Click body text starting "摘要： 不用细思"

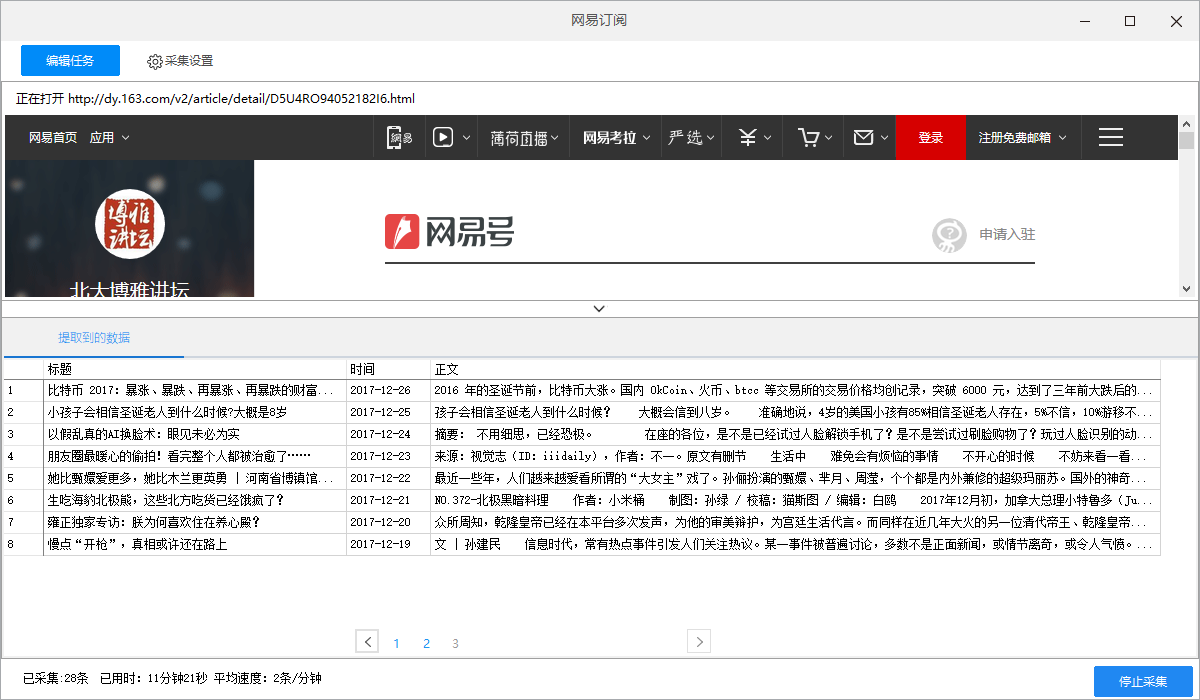(795, 434)
